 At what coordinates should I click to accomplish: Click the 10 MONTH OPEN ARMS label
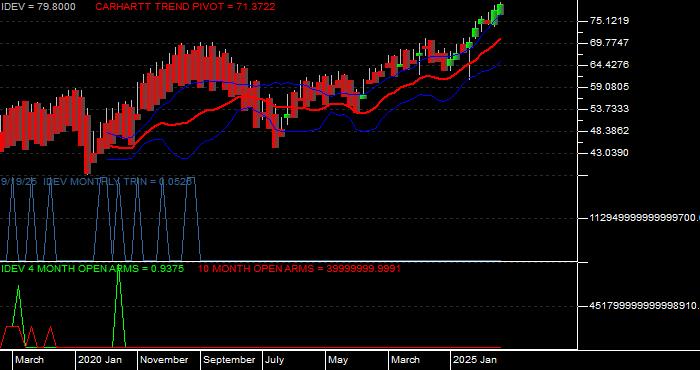[x=299, y=269]
